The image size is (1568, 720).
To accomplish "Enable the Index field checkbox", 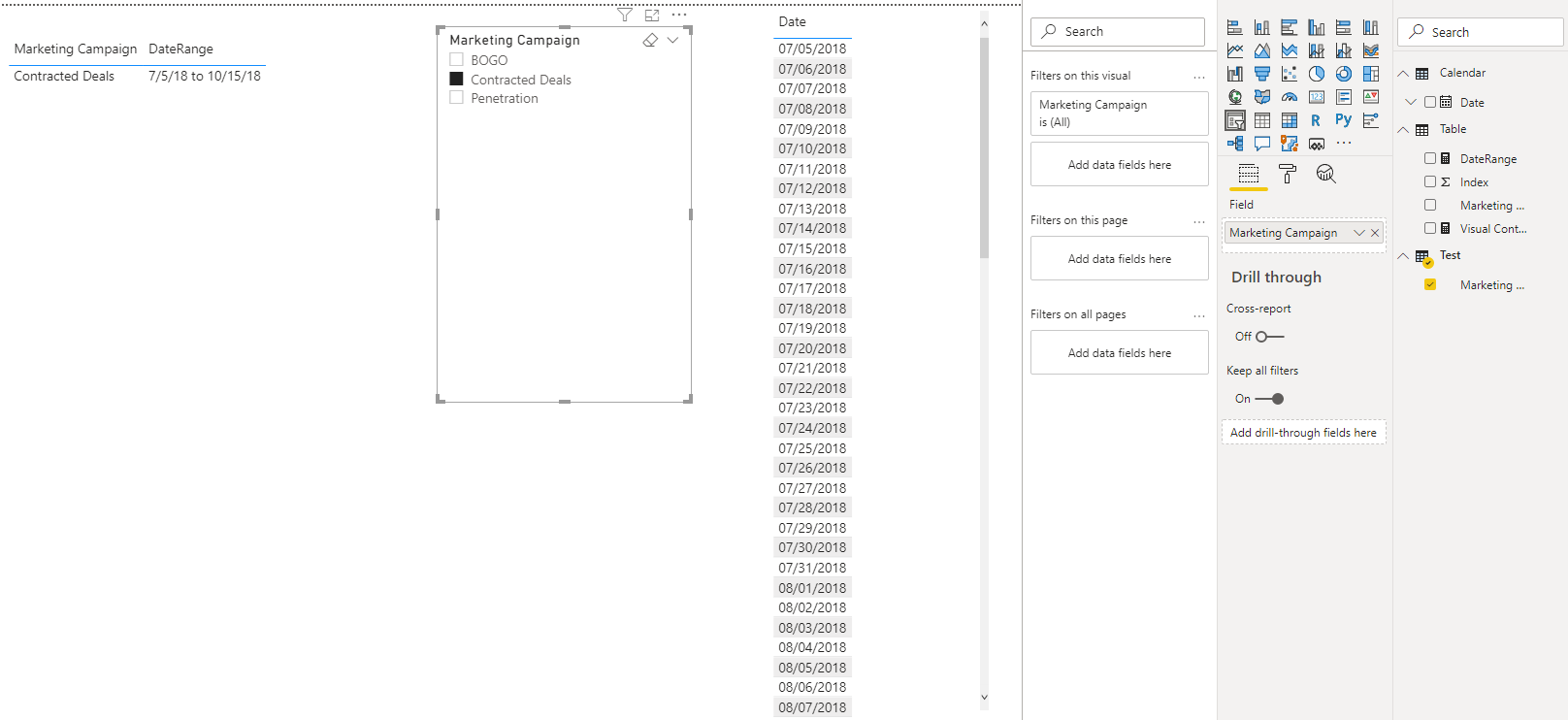I will [x=1430, y=181].
